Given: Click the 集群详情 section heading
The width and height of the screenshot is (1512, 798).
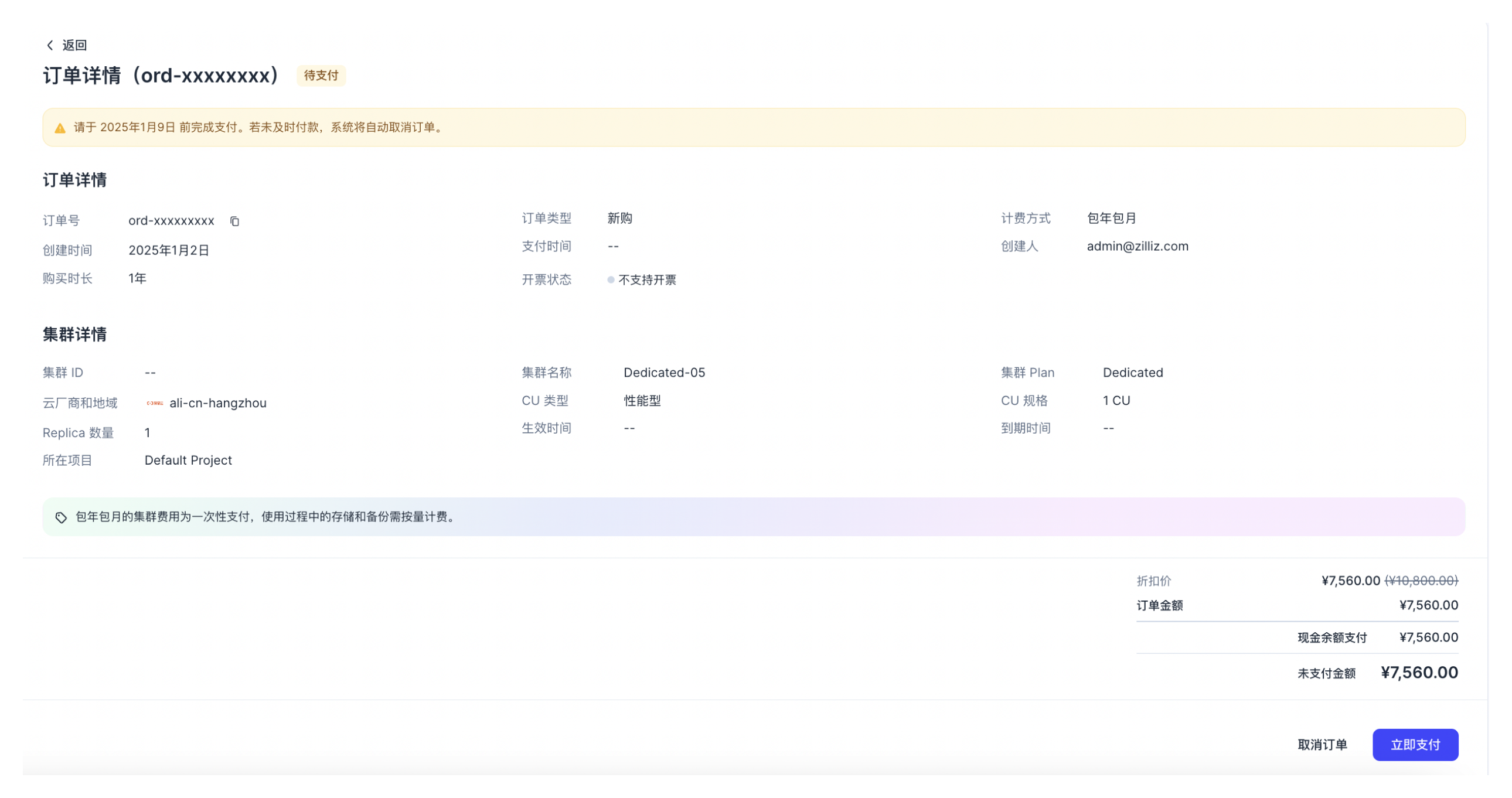Looking at the screenshot, I should click(x=75, y=335).
